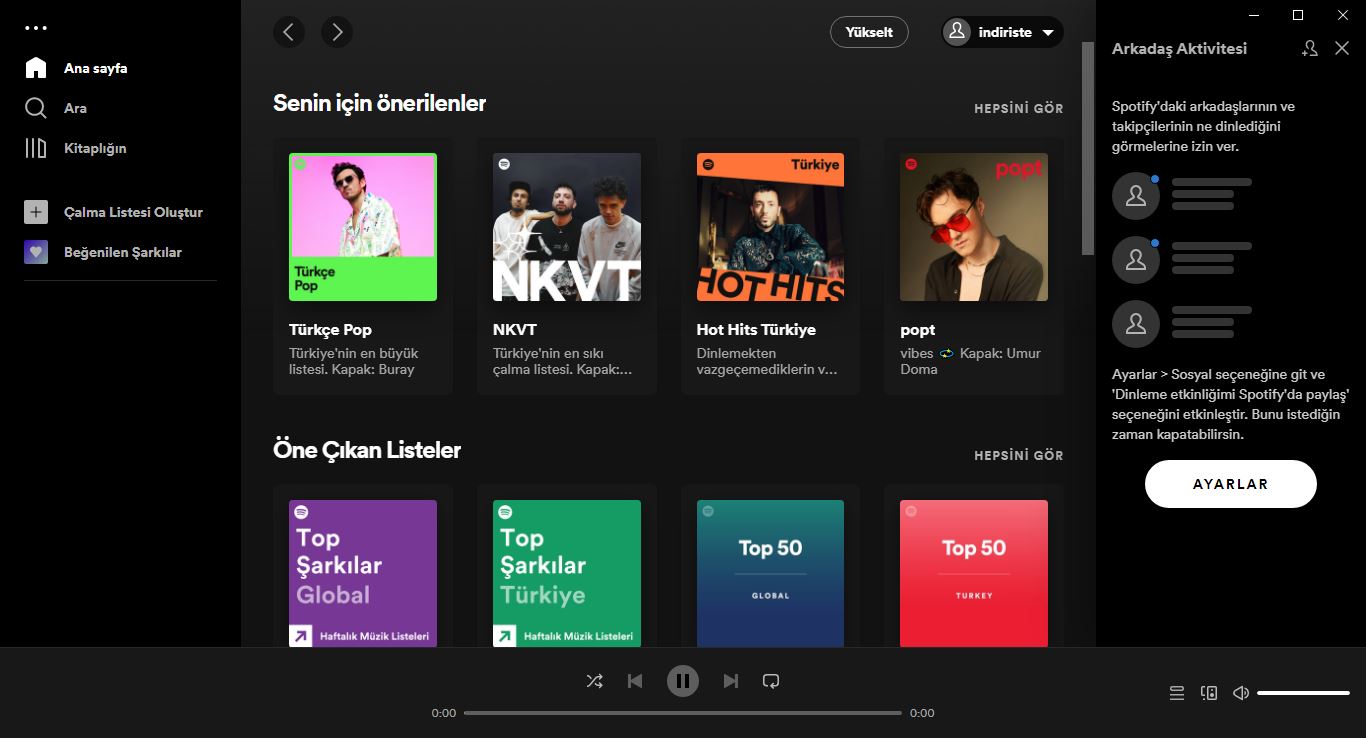The image size is (1366, 738).
Task: Toggle shuffle playback
Action: [x=594, y=681]
